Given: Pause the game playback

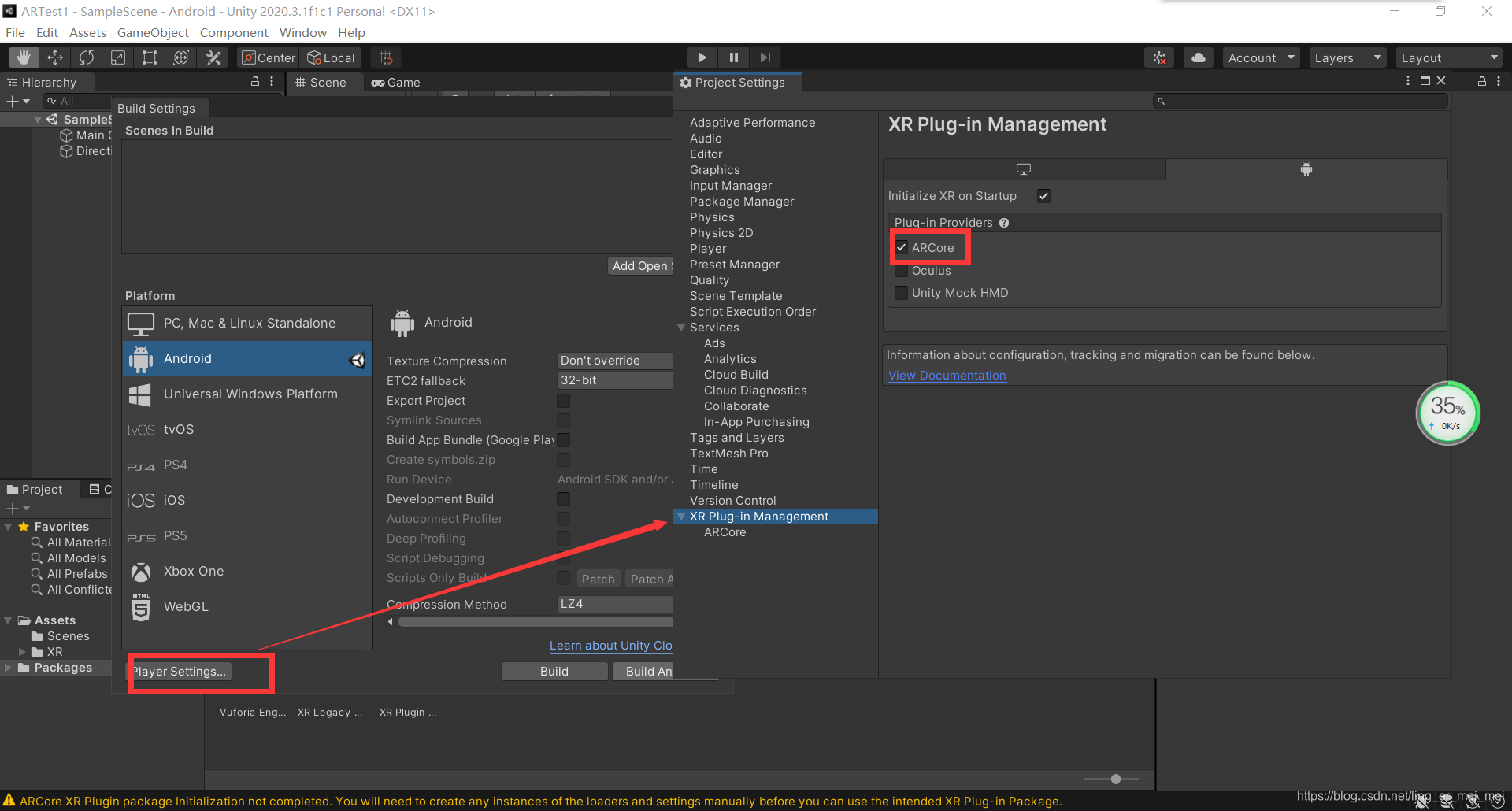Looking at the screenshot, I should click(x=733, y=57).
